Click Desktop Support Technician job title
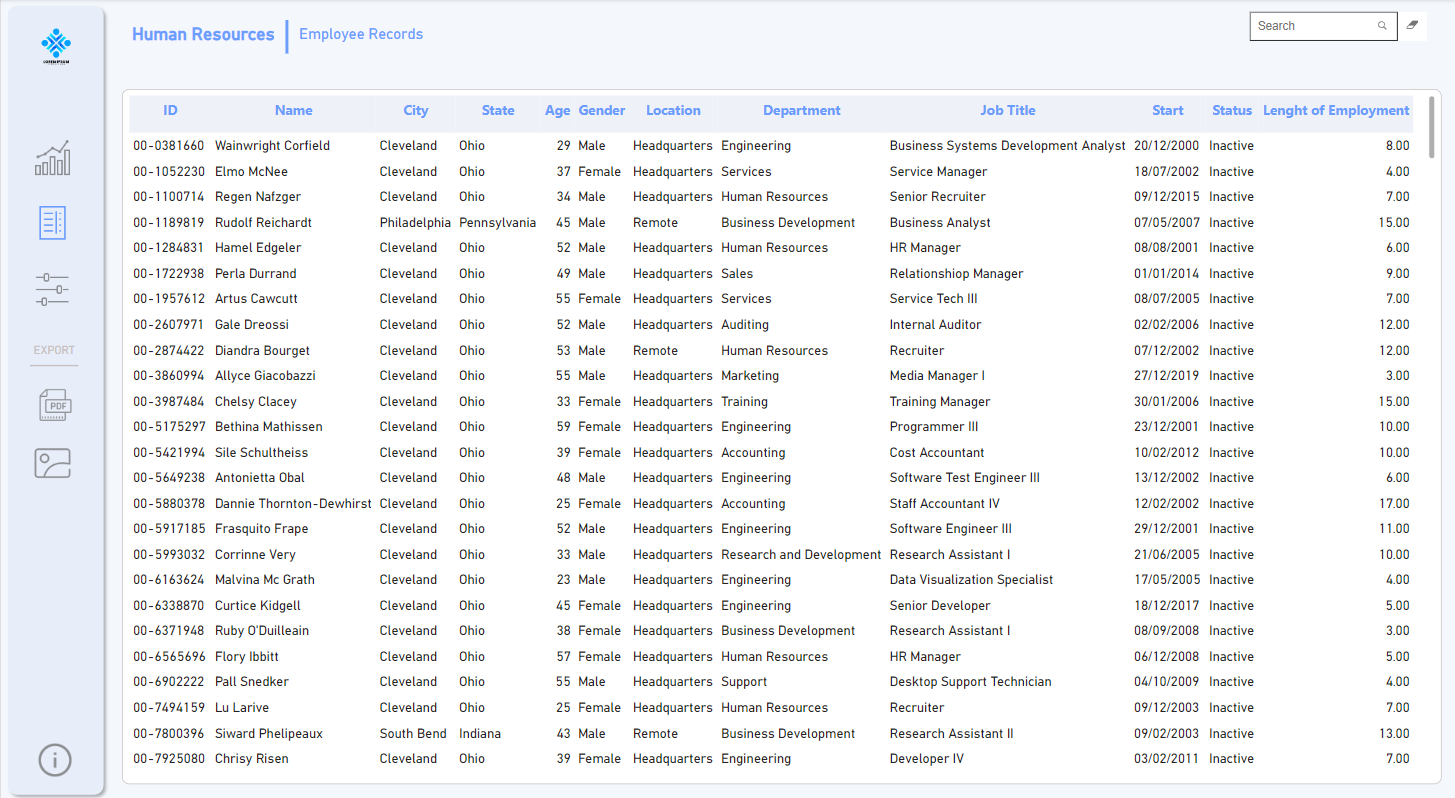This screenshot has width=1455, height=798. (970, 682)
